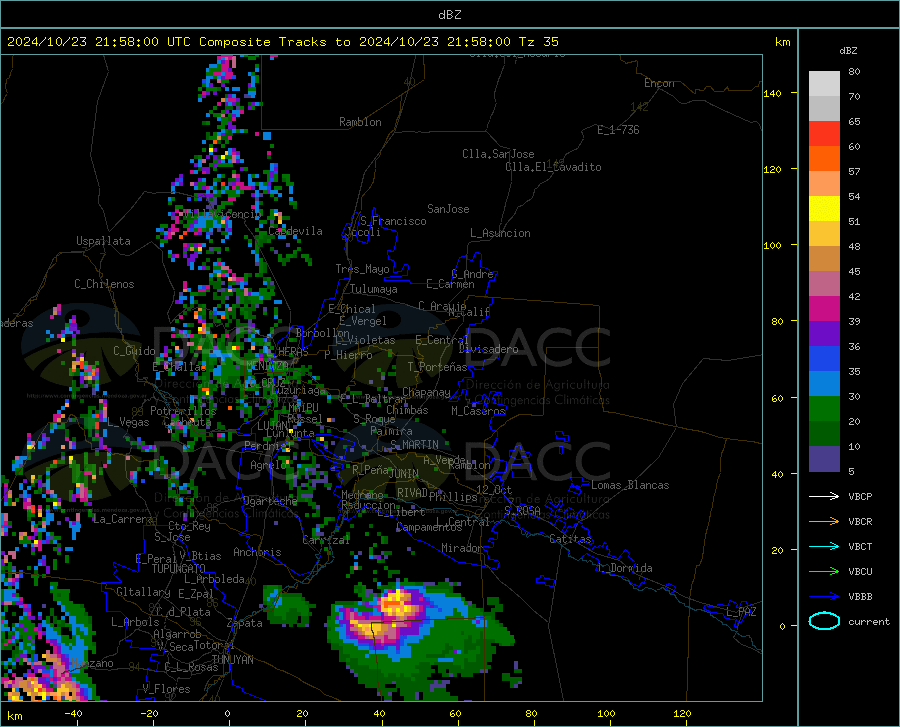900x727 pixels.
Task: Pick the dark purple 5 dBZ swatch
Action: click(x=824, y=459)
